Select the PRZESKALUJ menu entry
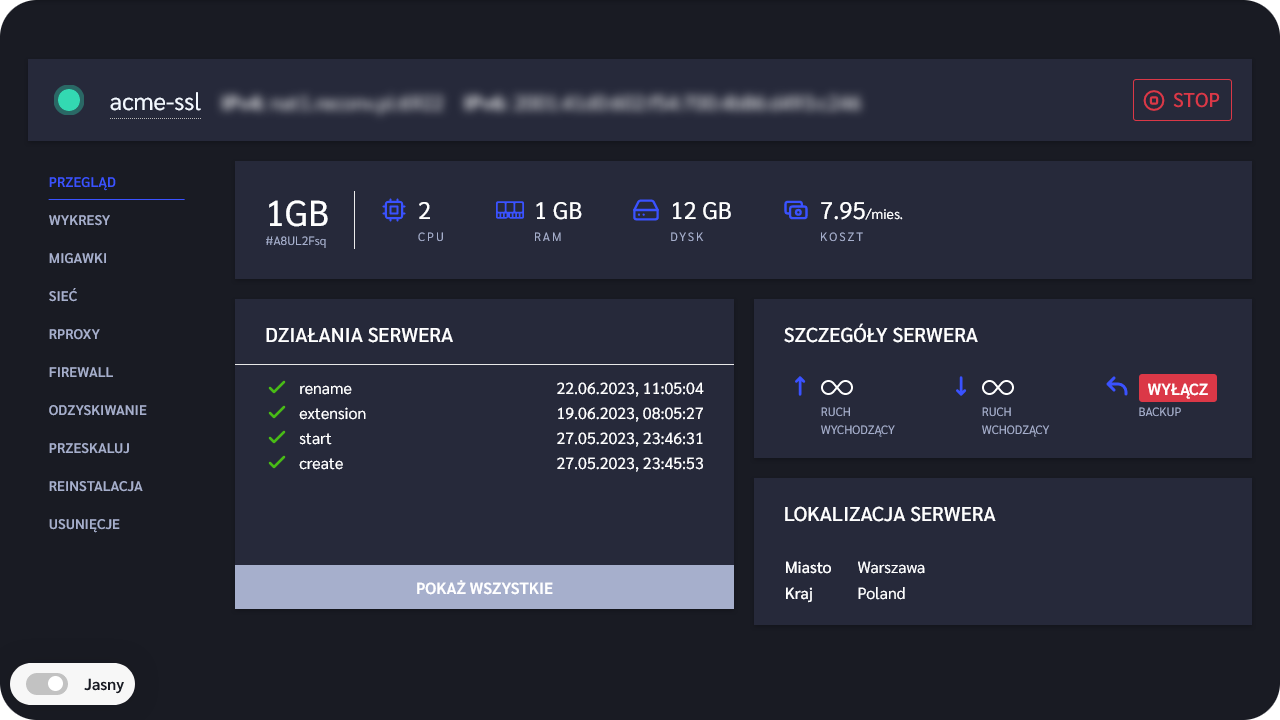 click(89, 448)
